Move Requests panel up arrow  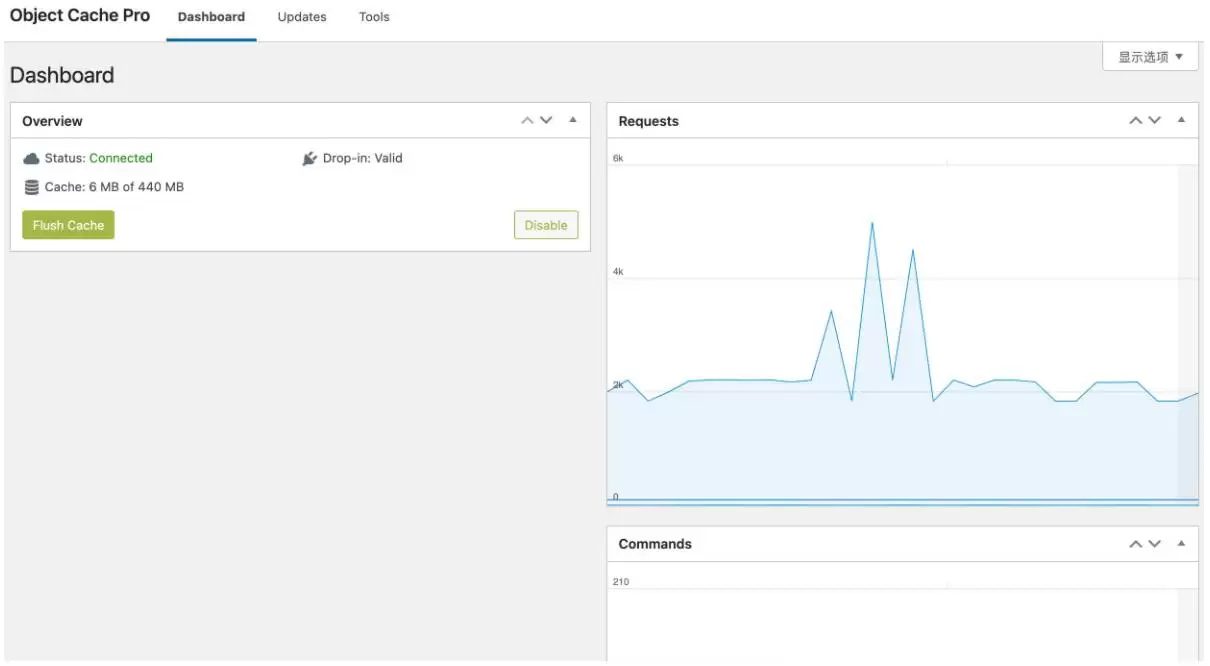coord(1135,120)
